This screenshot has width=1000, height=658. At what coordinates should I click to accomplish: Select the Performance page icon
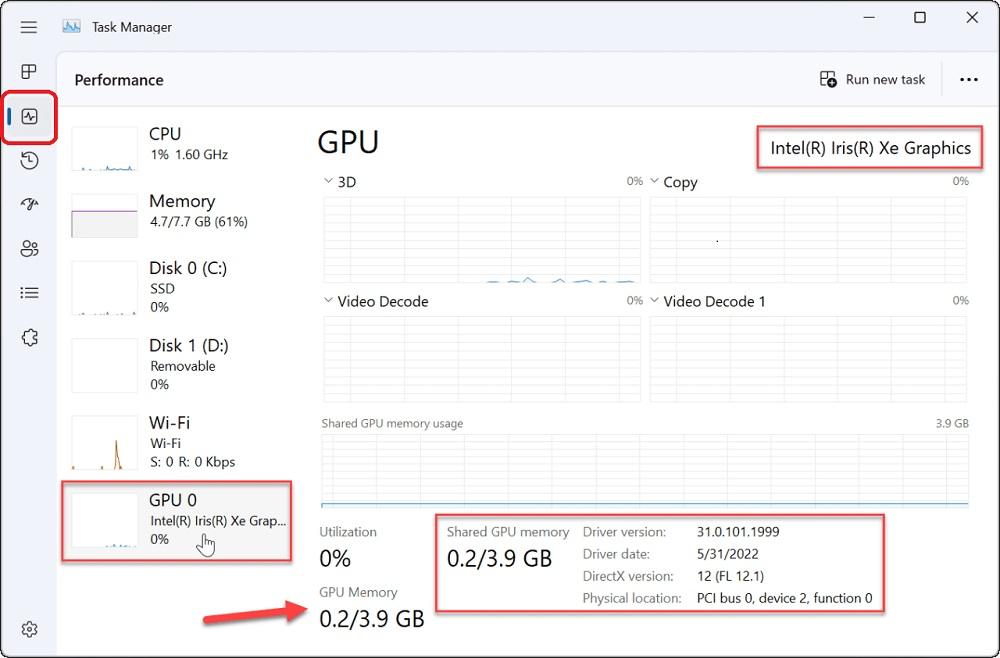coord(29,116)
